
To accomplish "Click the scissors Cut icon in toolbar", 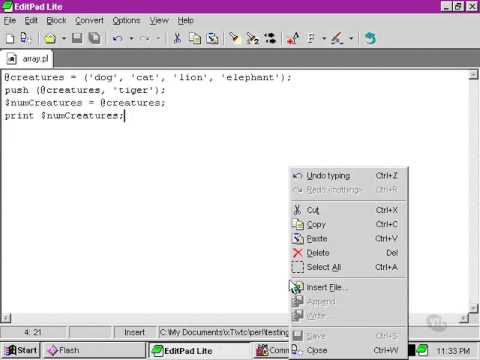I will click(x=177, y=39).
